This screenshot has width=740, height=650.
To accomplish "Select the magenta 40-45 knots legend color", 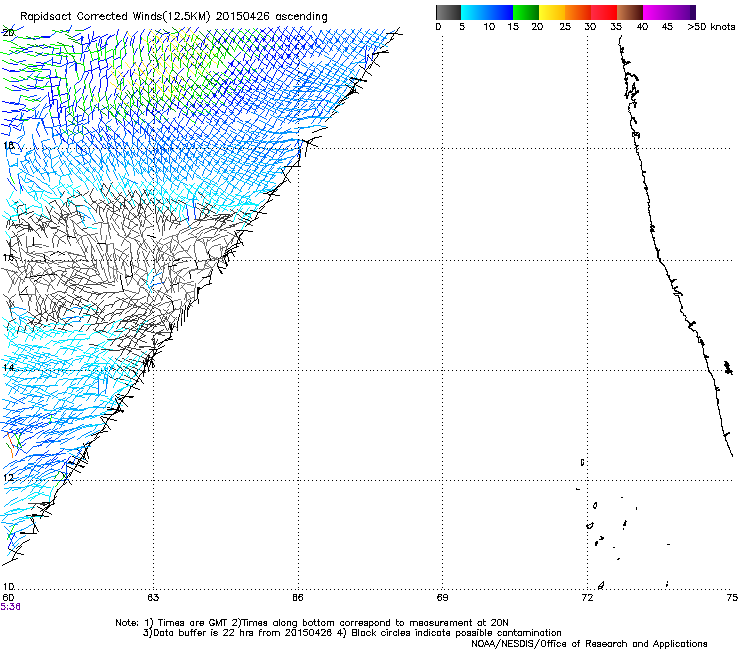I will 656,12.
